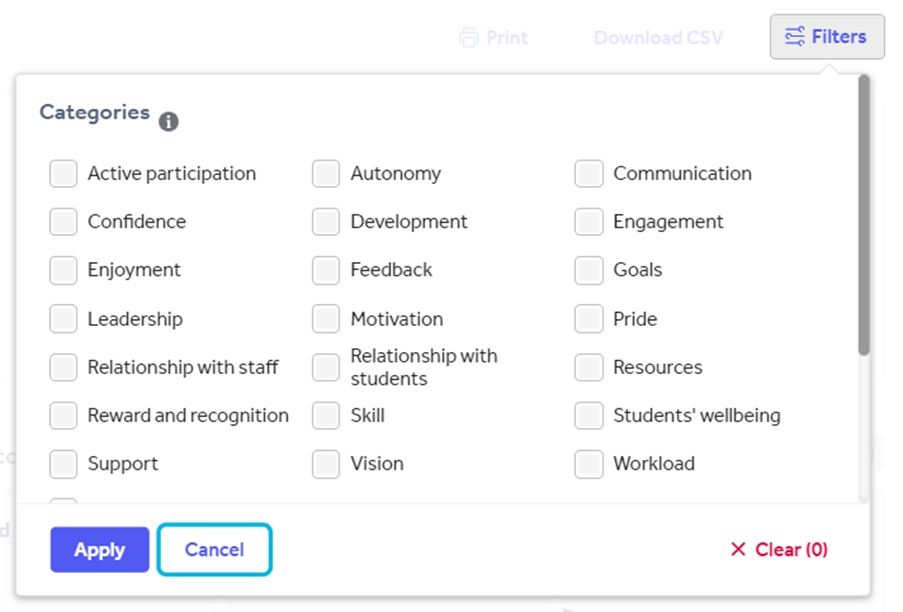The width and height of the screenshot is (903, 612).
Task: Tick the Engagement checkbox
Action: pyautogui.click(x=588, y=221)
